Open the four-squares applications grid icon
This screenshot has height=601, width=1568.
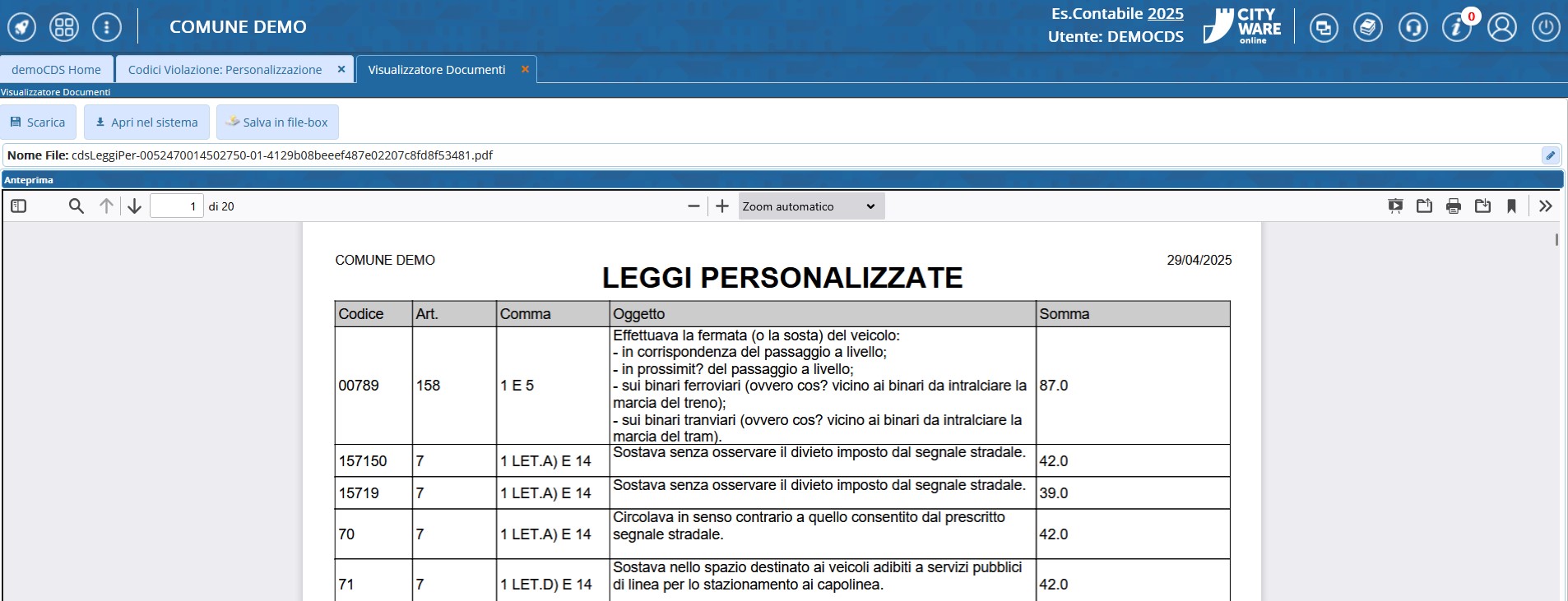coord(64,27)
